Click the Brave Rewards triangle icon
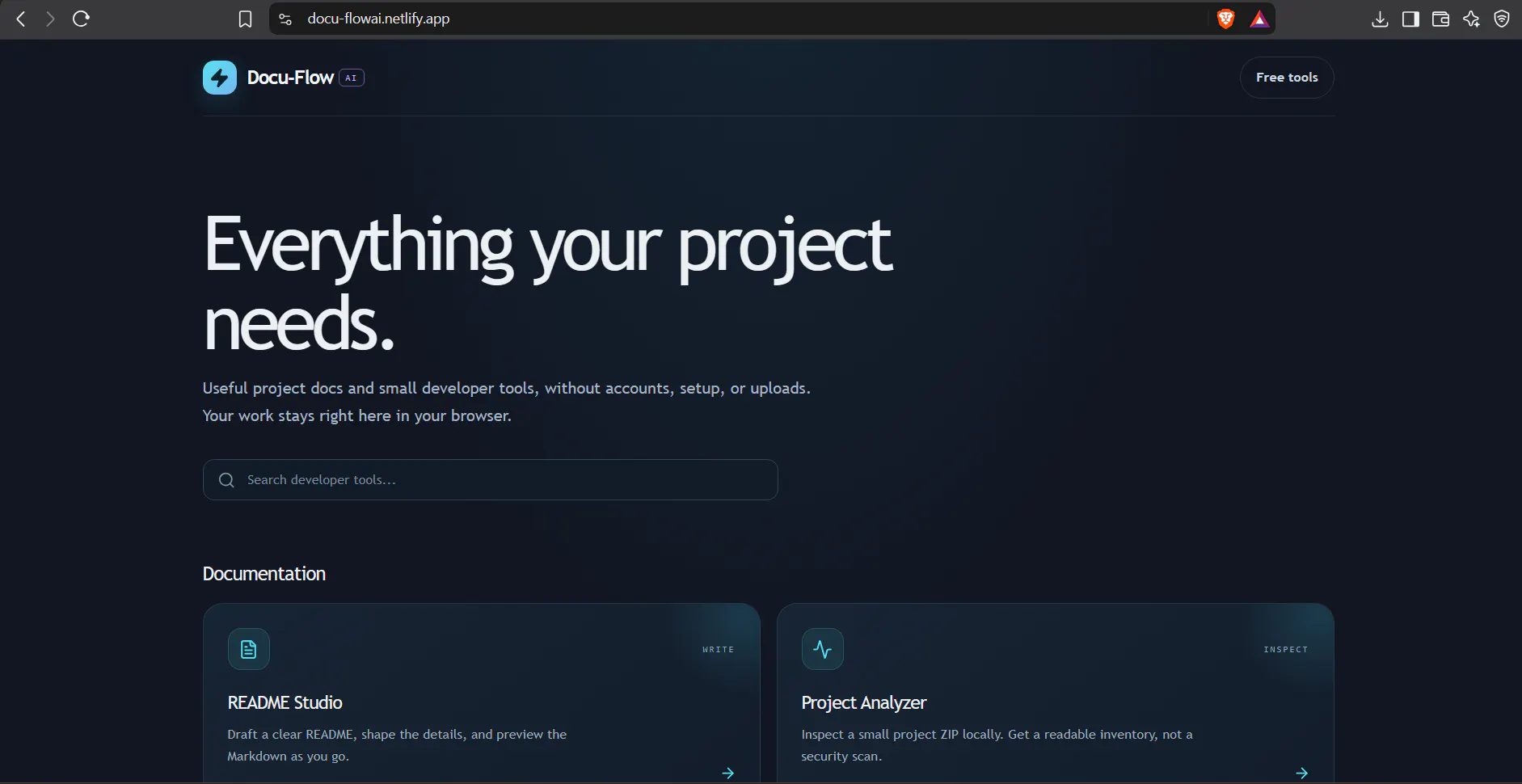Viewport: 1522px width, 784px height. [1259, 19]
